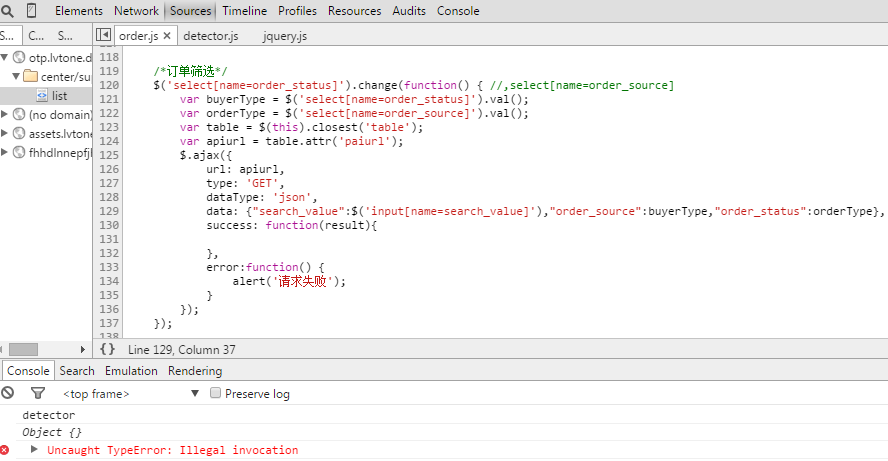This screenshot has width=888, height=461.
Task: Switch to the Network panel
Action: click(x=136, y=11)
